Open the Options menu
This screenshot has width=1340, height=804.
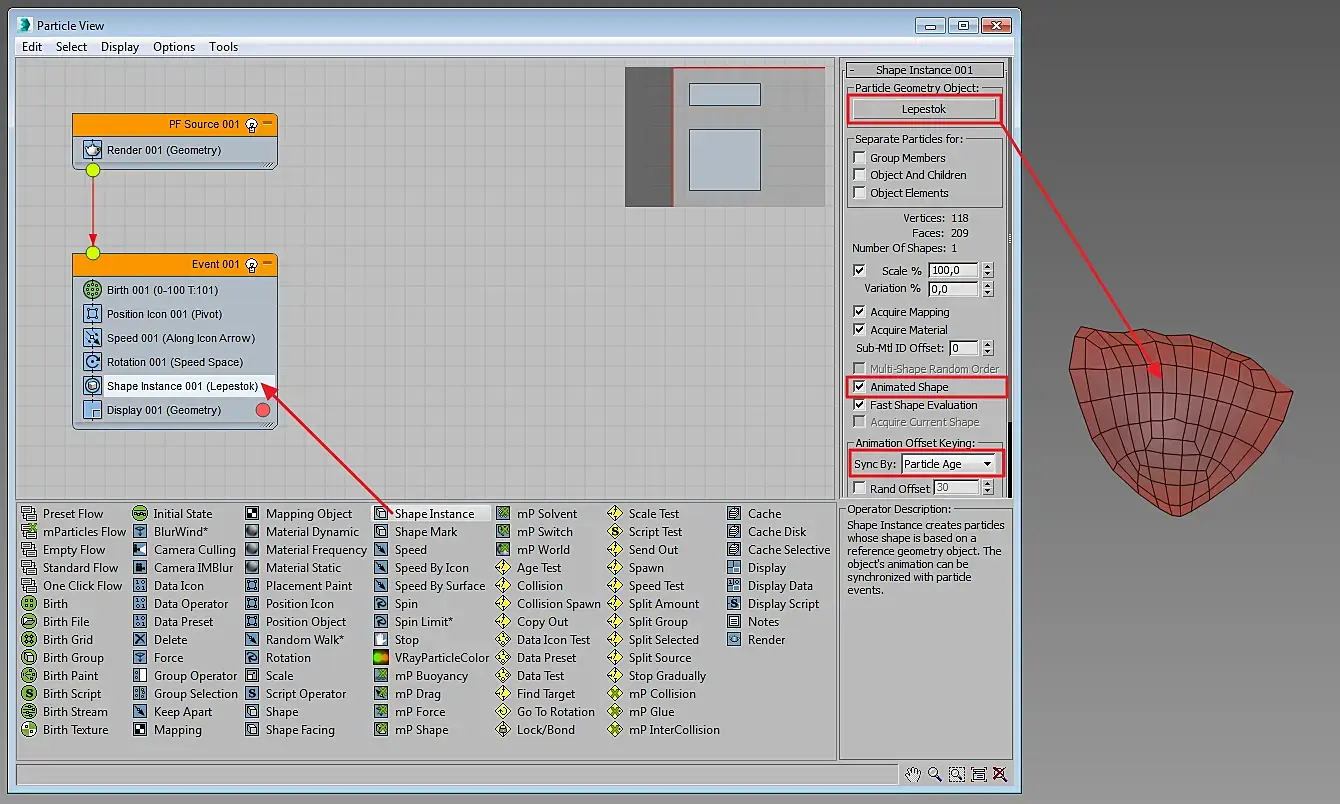174,47
